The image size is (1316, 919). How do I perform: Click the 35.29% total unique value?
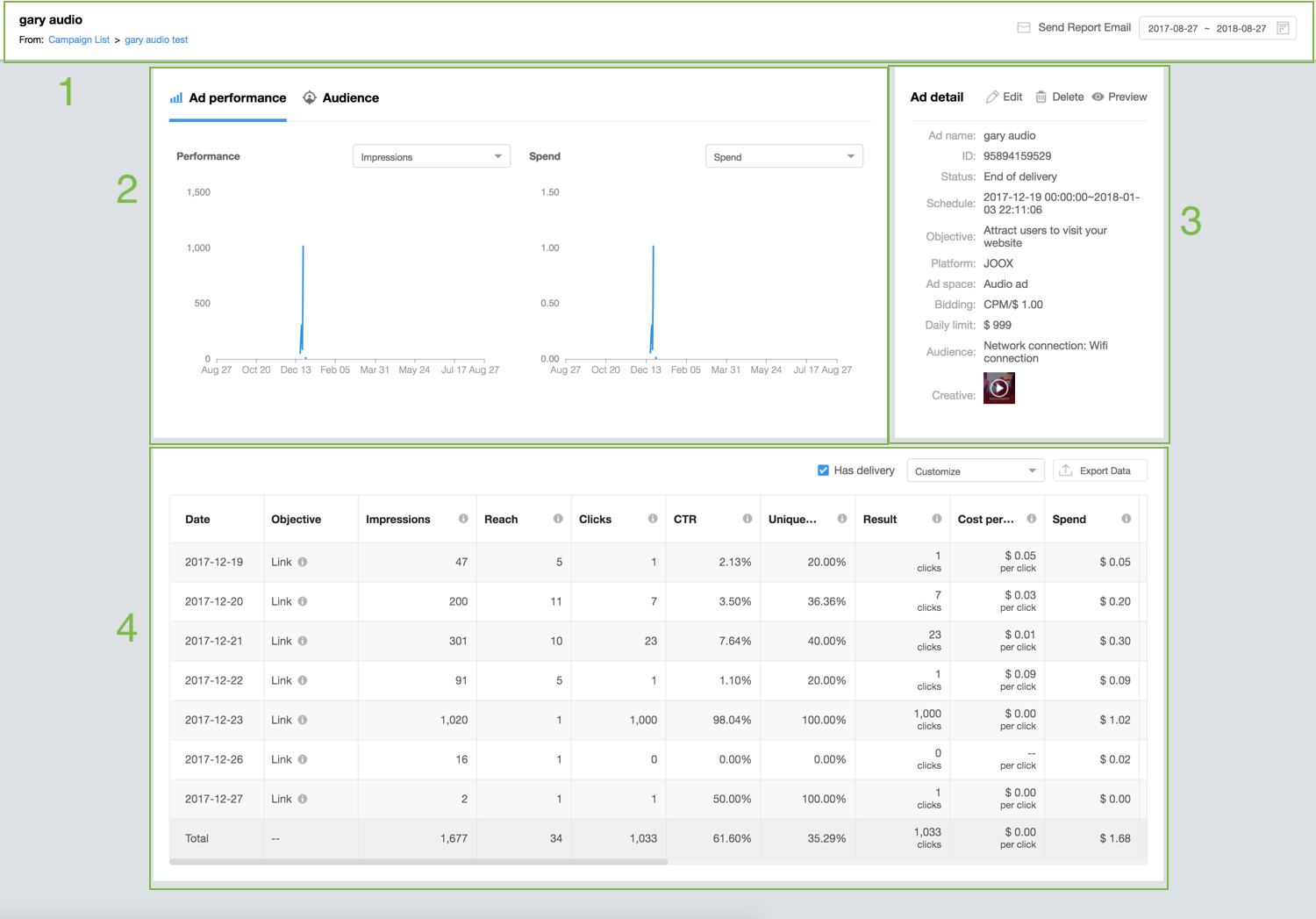coord(826,838)
